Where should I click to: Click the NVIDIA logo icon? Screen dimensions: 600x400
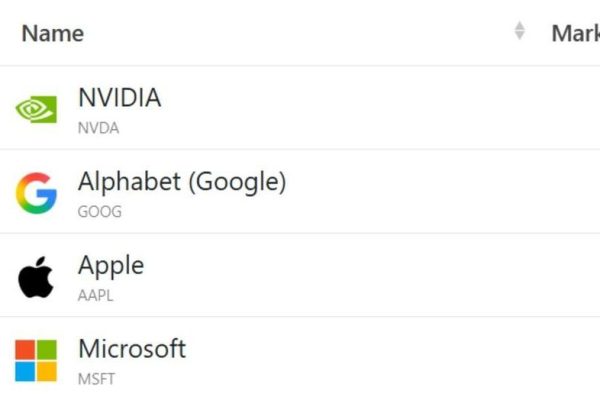[x=36, y=109]
